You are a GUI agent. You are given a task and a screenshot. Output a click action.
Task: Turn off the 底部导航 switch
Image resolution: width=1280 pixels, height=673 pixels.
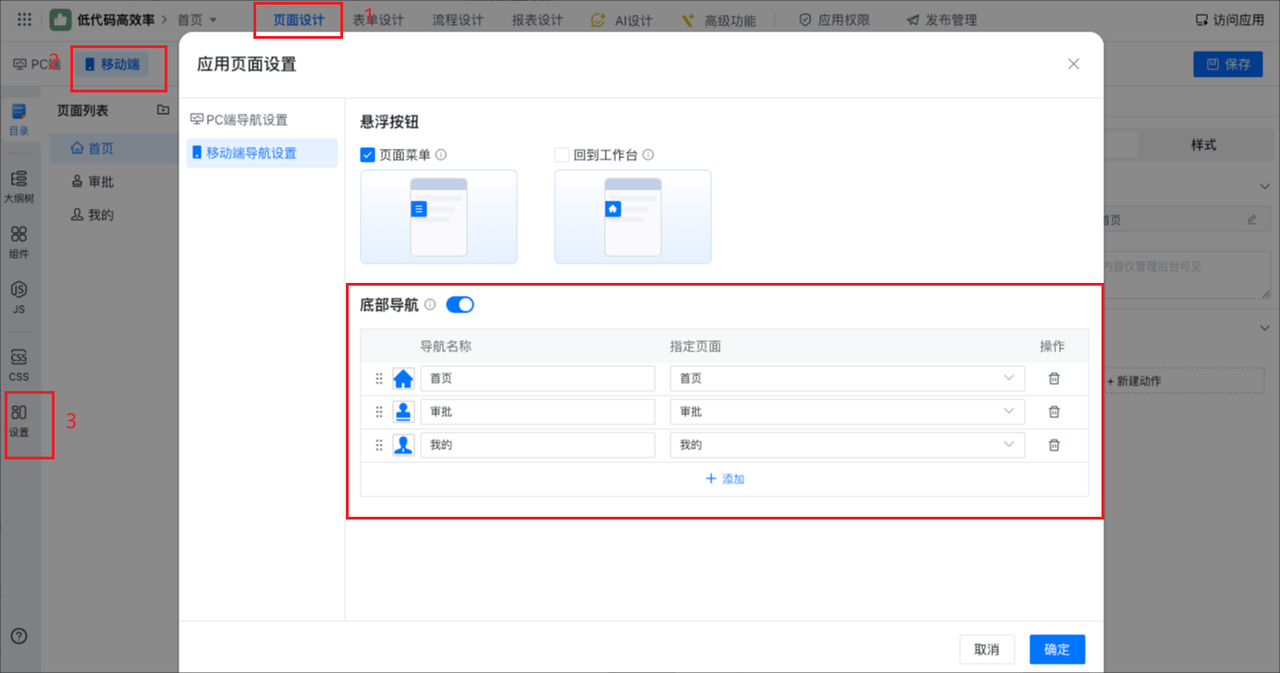coord(460,305)
